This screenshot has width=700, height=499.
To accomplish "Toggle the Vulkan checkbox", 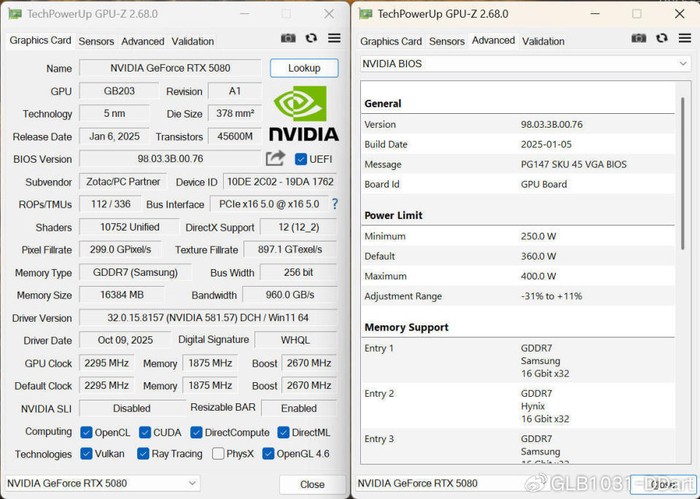I will tap(86, 453).
